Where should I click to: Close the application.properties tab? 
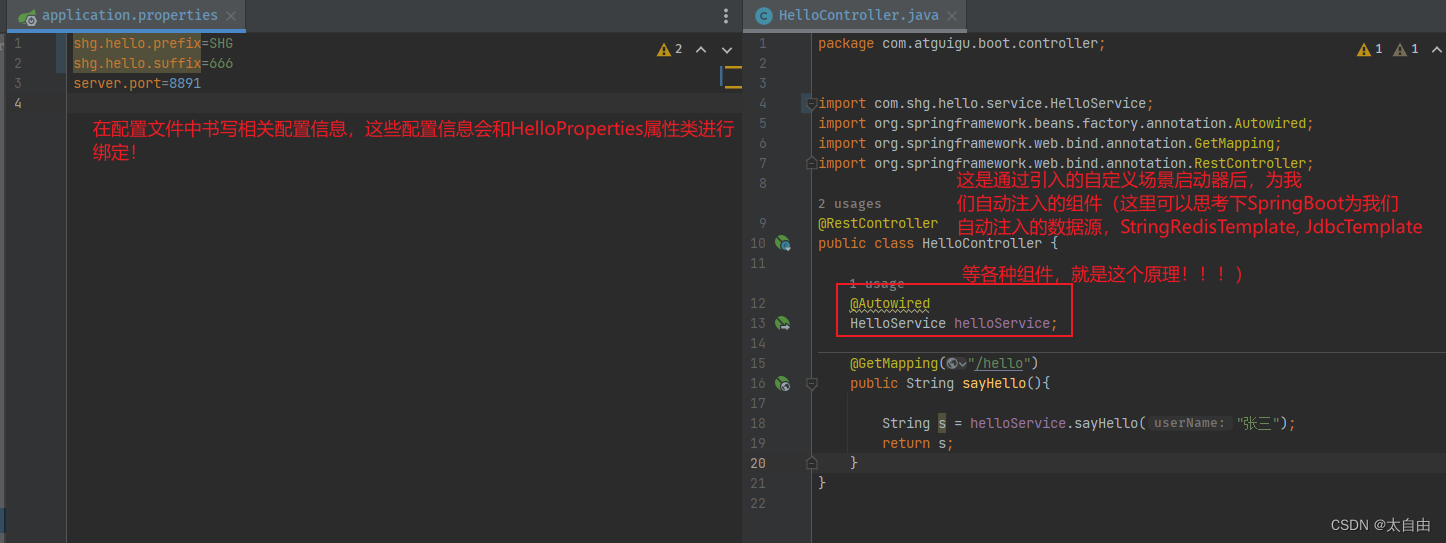coord(231,16)
